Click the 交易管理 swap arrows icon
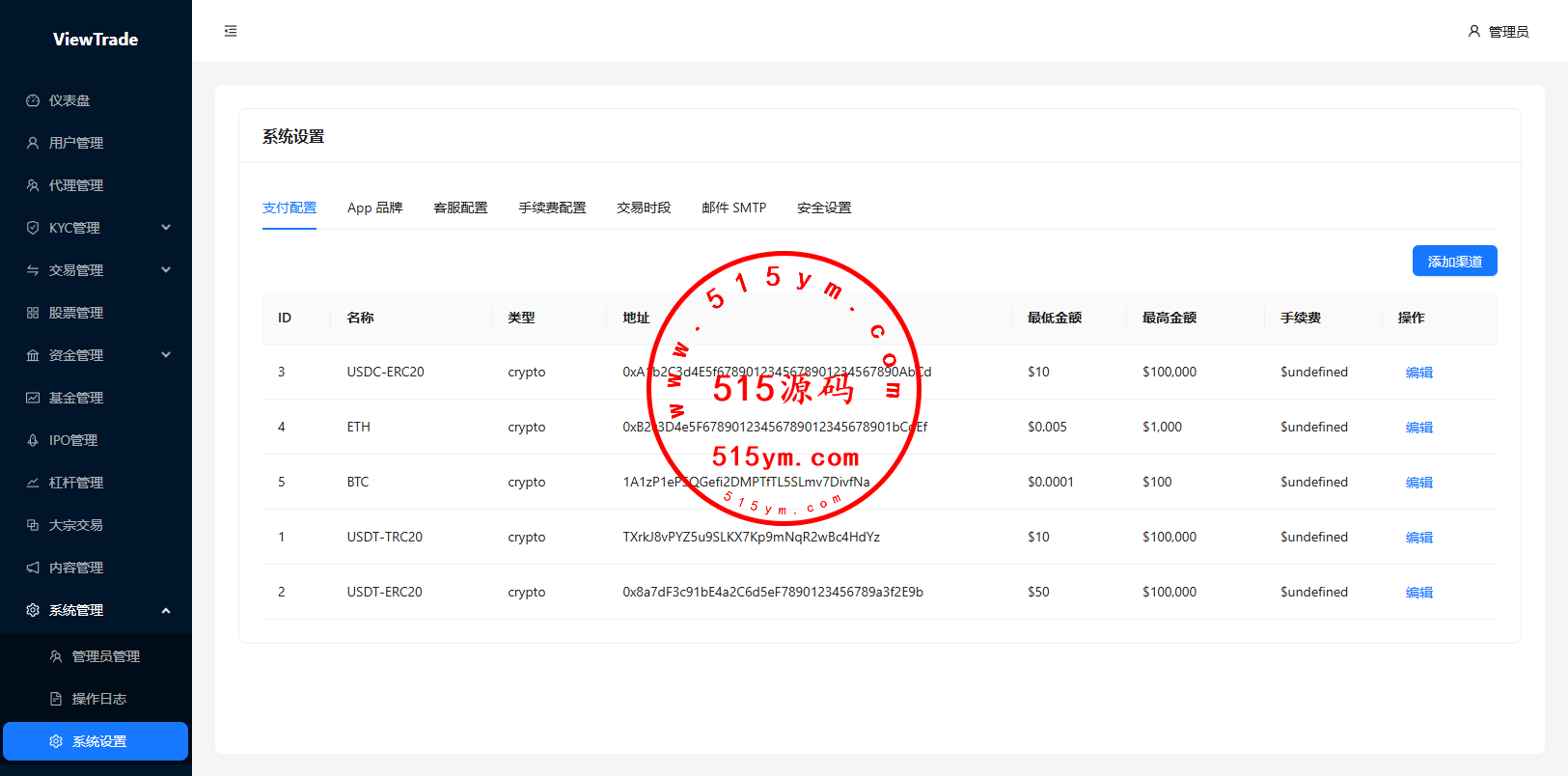Image resolution: width=1568 pixels, height=776 pixels. 33,270
